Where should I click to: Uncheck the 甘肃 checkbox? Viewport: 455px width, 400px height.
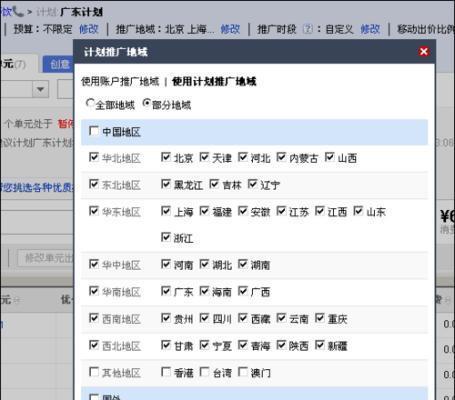166,345
